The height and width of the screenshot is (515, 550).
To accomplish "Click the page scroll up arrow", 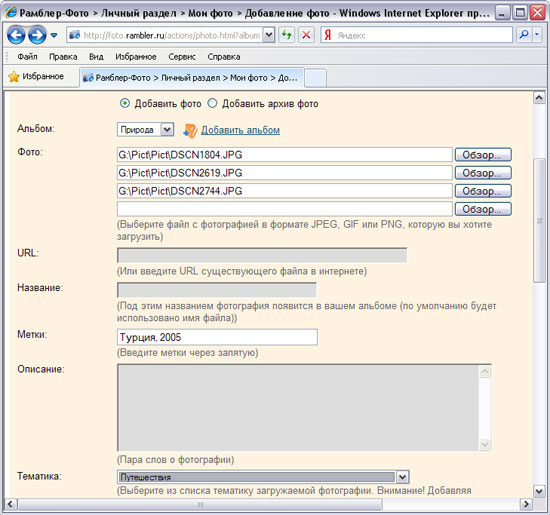I will click(x=539, y=98).
